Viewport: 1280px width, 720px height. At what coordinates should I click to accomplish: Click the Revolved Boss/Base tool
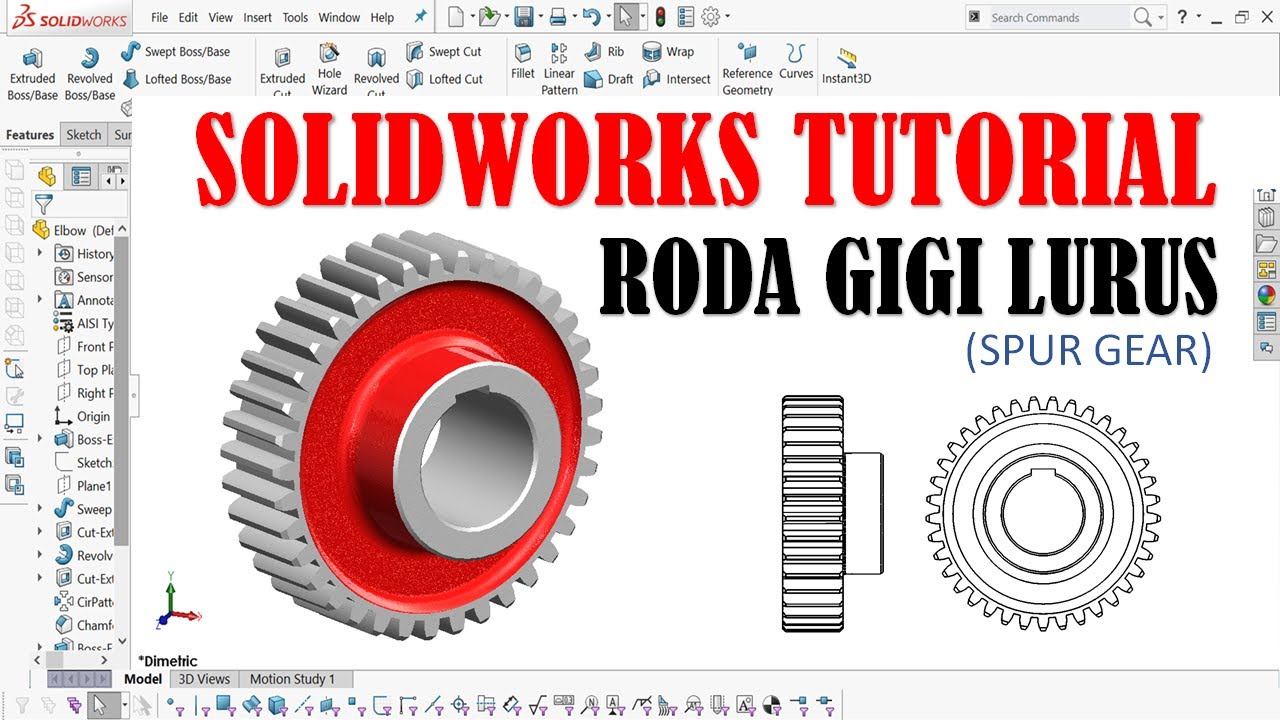(x=90, y=74)
